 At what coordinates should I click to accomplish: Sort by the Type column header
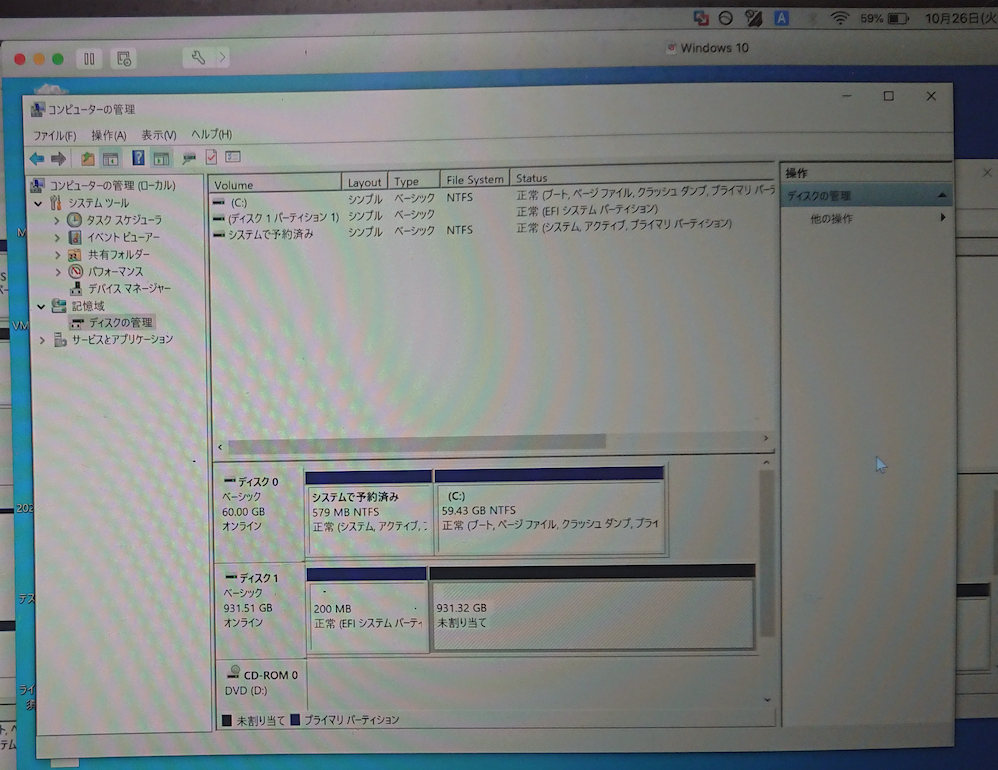coord(414,181)
